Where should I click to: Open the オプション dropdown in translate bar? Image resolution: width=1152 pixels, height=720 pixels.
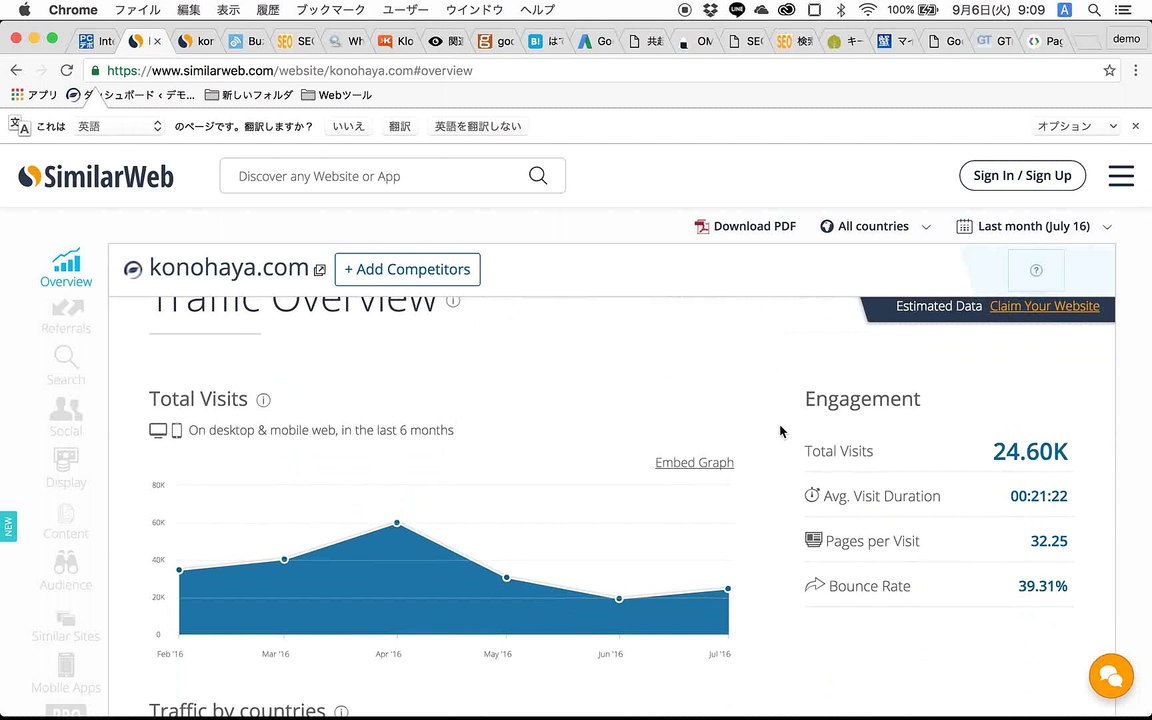[1076, 126]
